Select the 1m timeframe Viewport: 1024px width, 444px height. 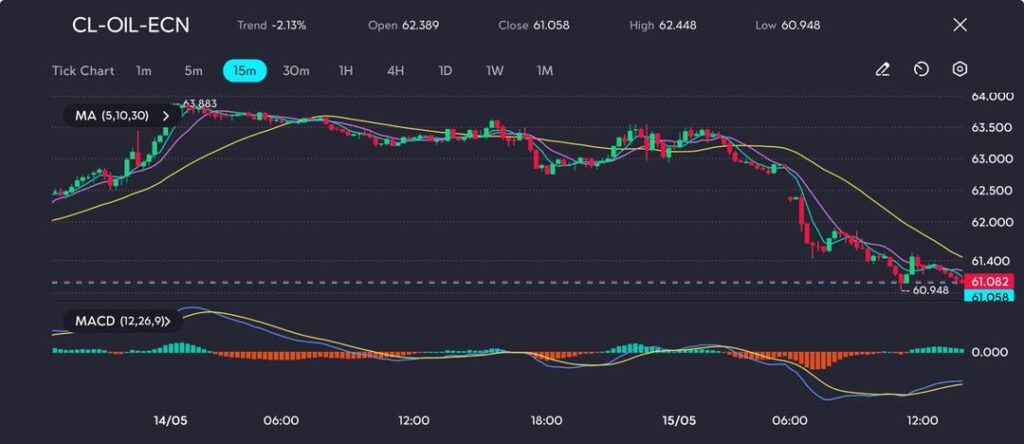pyautogui.click(x=144, y=71)
